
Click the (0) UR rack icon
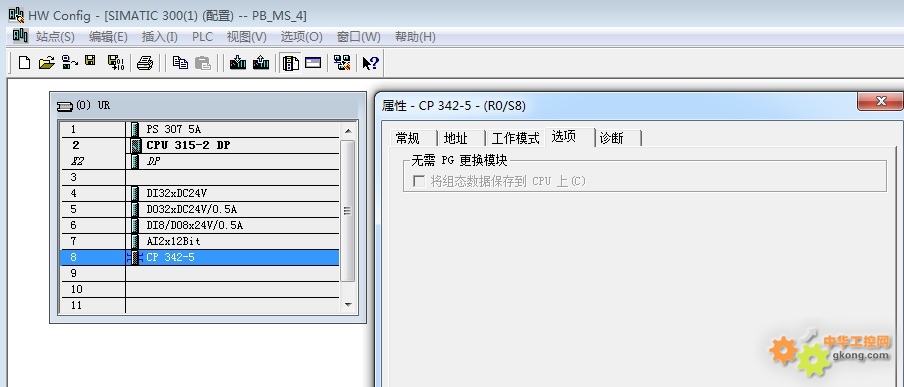(65, 106)
